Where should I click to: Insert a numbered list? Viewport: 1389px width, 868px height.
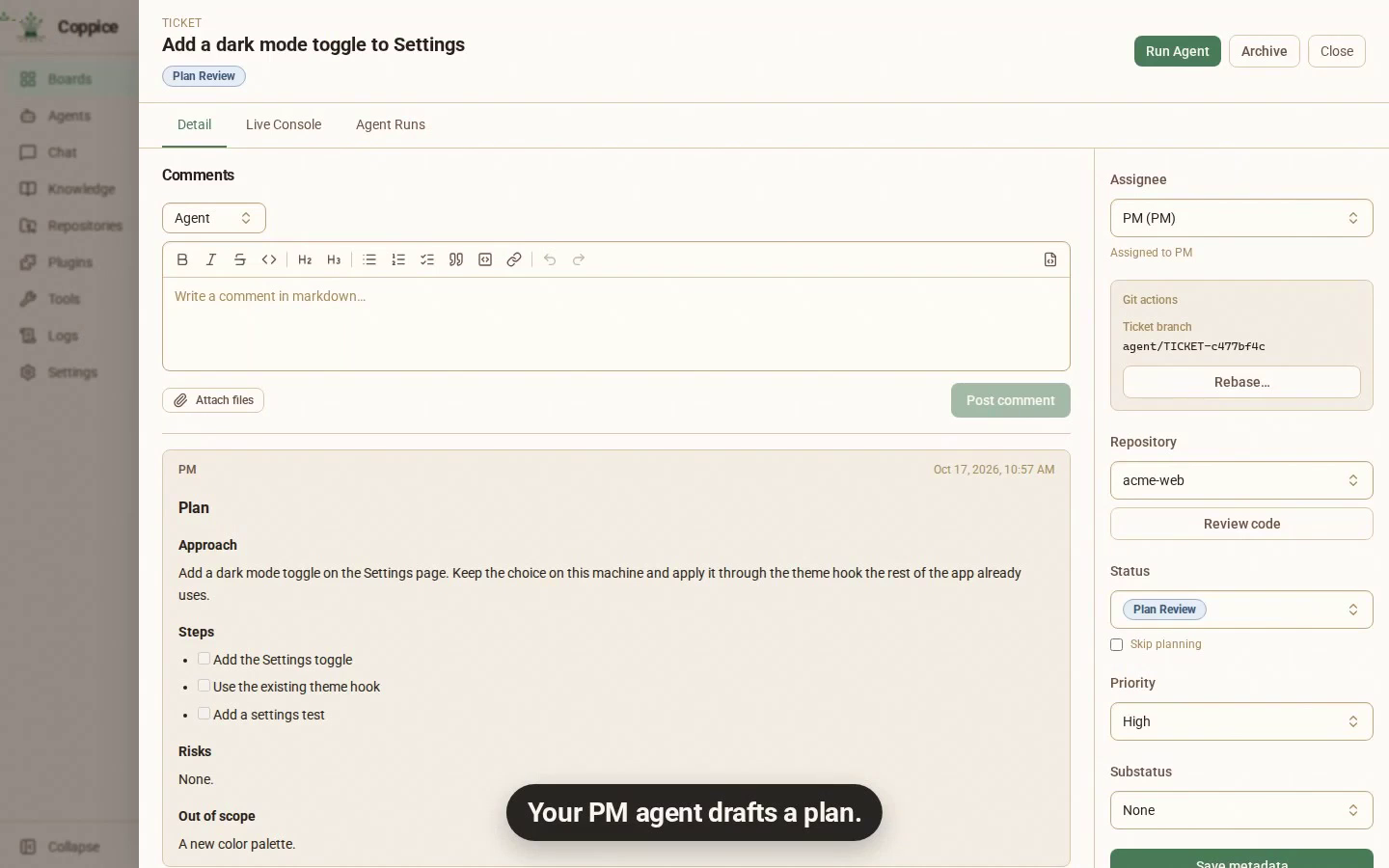pos(398,259)
